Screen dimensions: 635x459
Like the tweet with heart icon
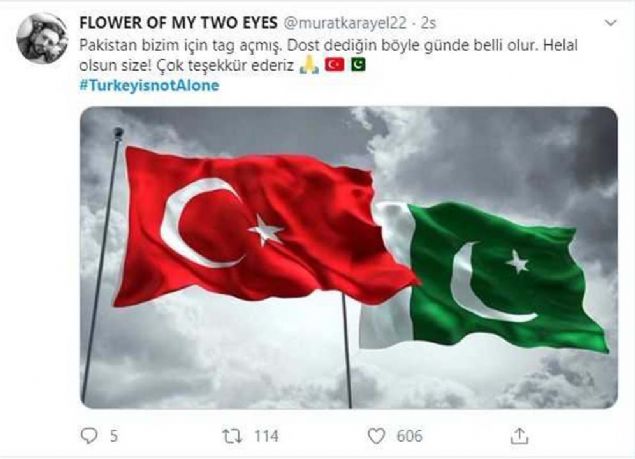pyautogui.click(x=376, y=436)
